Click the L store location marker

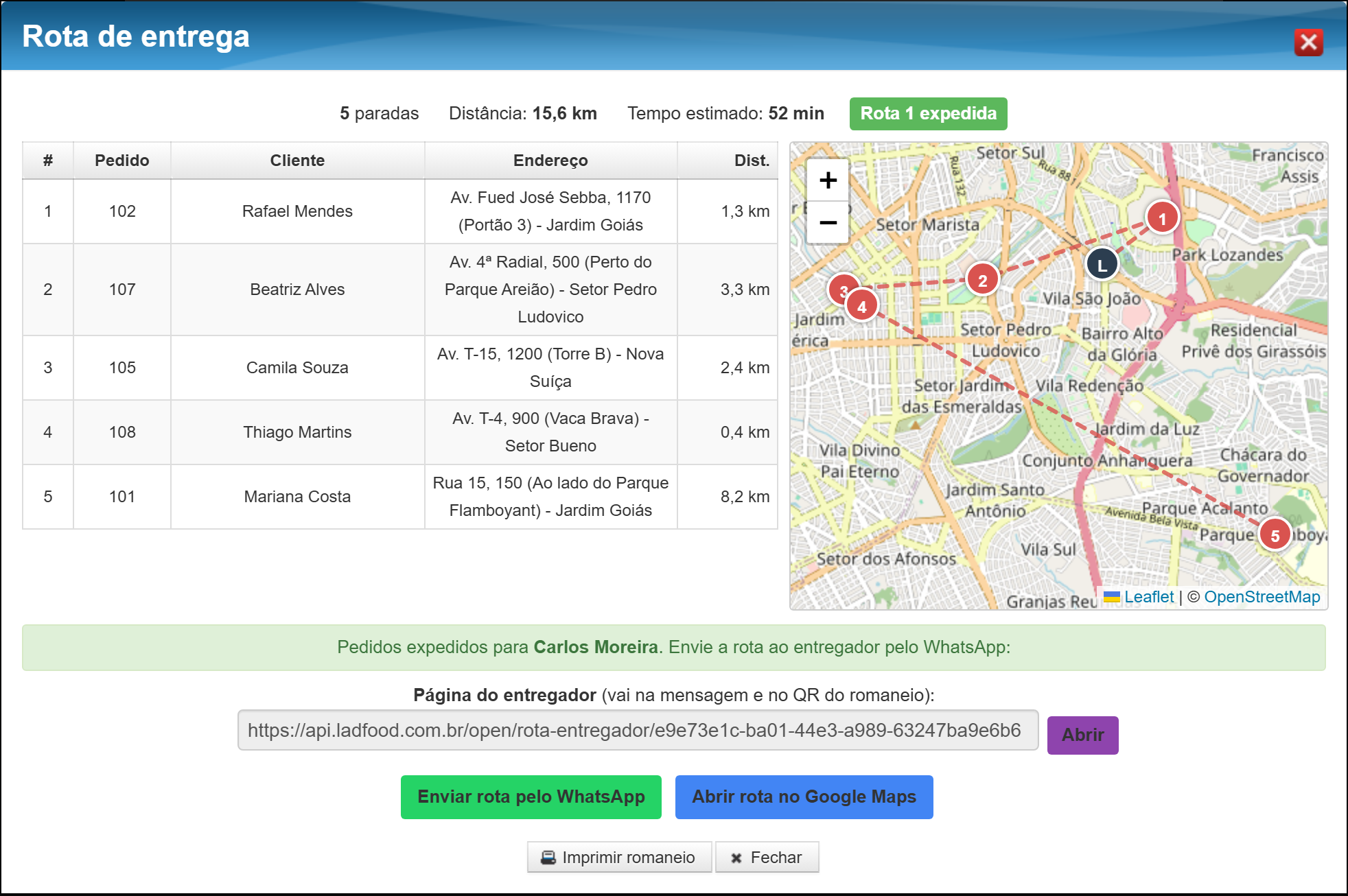click(x=1102, y=265)
